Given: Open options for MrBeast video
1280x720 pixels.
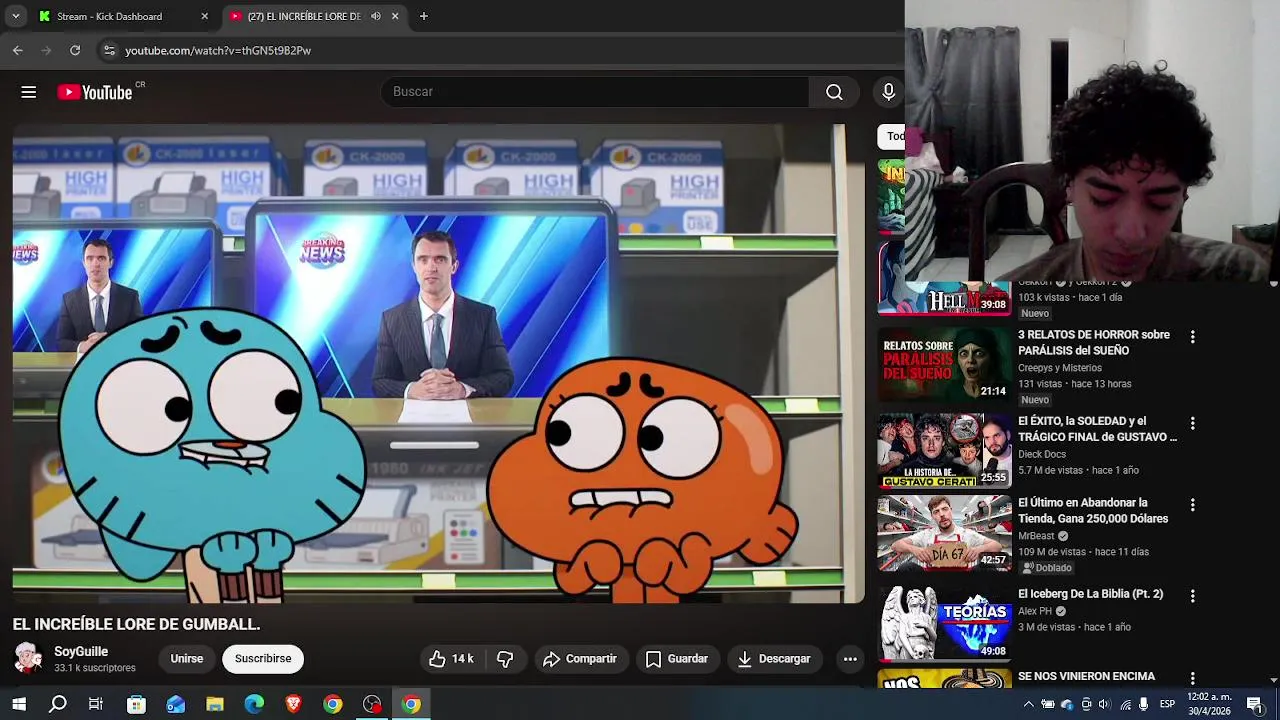Looking at the screenshot, I should [x=1192, y=505].
